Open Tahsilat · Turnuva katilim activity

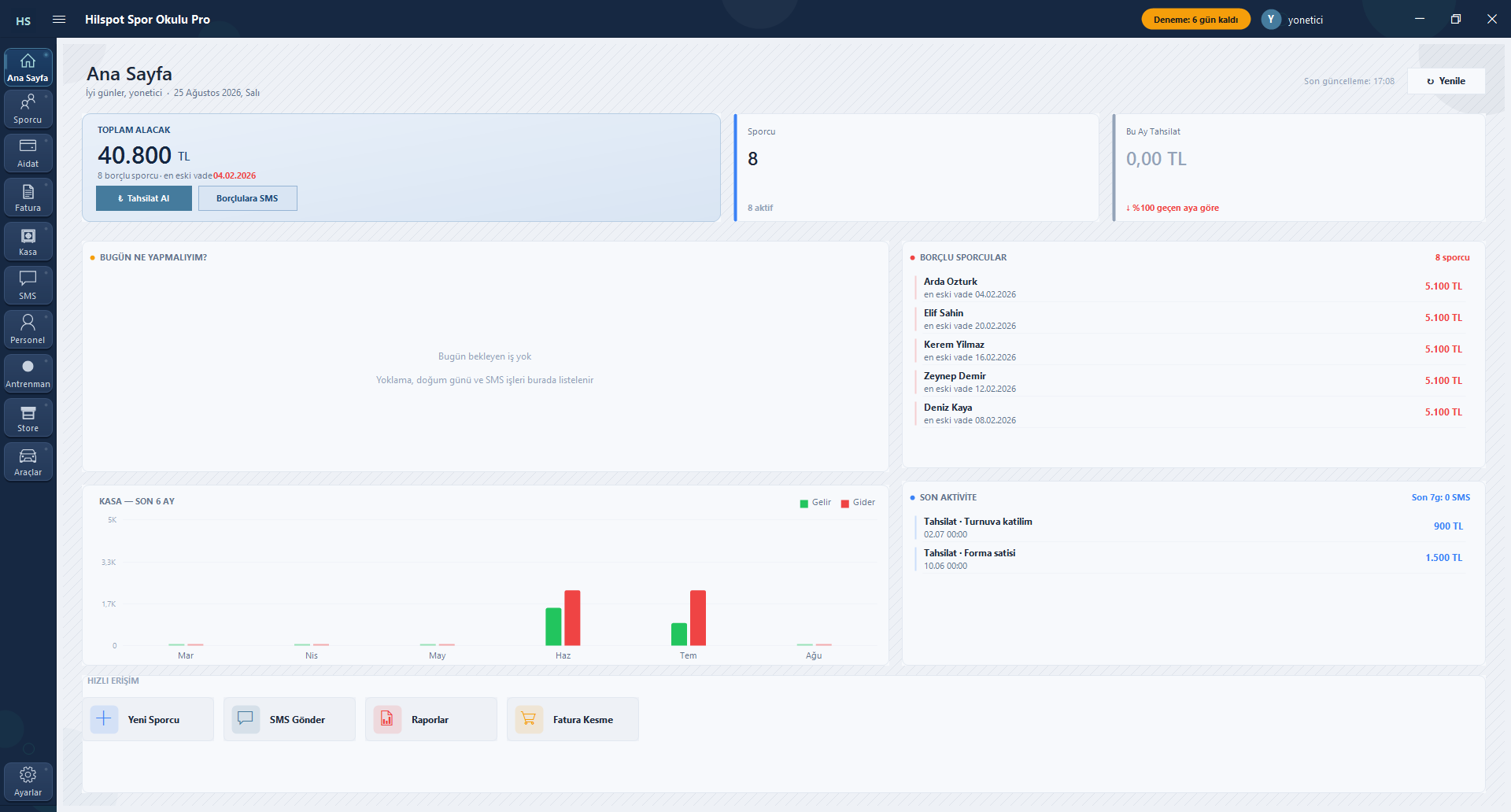1192,527
